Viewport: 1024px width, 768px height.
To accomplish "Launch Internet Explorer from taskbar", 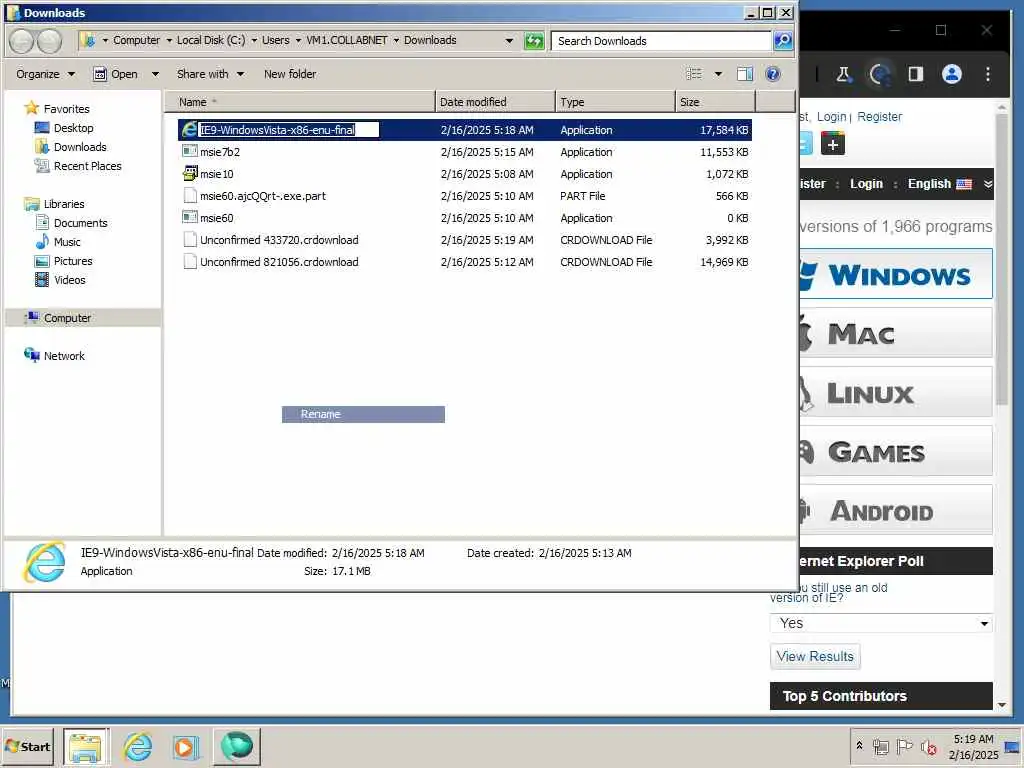I will [138, 746].
